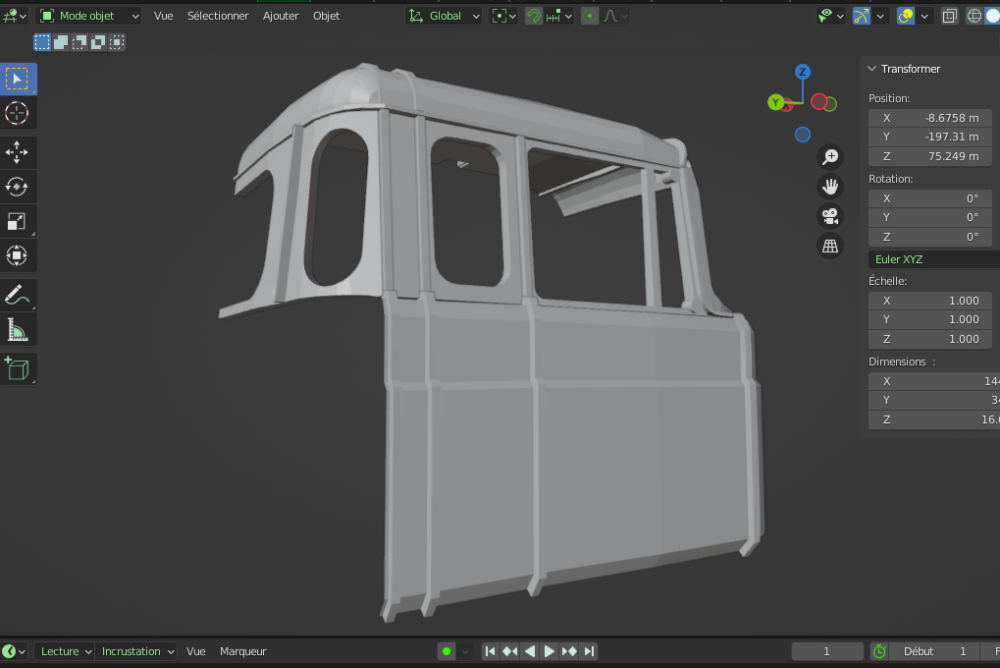Open the Sélectionner menu
The width and height of the screenshot is (1000, 668).
[x=218, y=16]
